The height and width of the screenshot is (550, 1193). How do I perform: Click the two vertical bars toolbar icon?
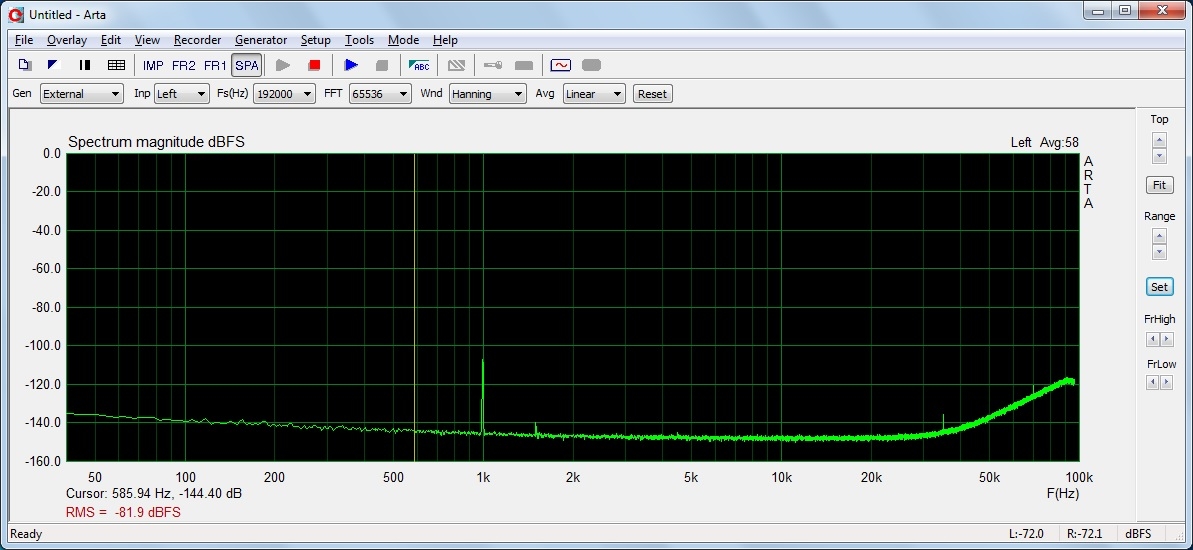pyautogui.click(x=85, y=65)
